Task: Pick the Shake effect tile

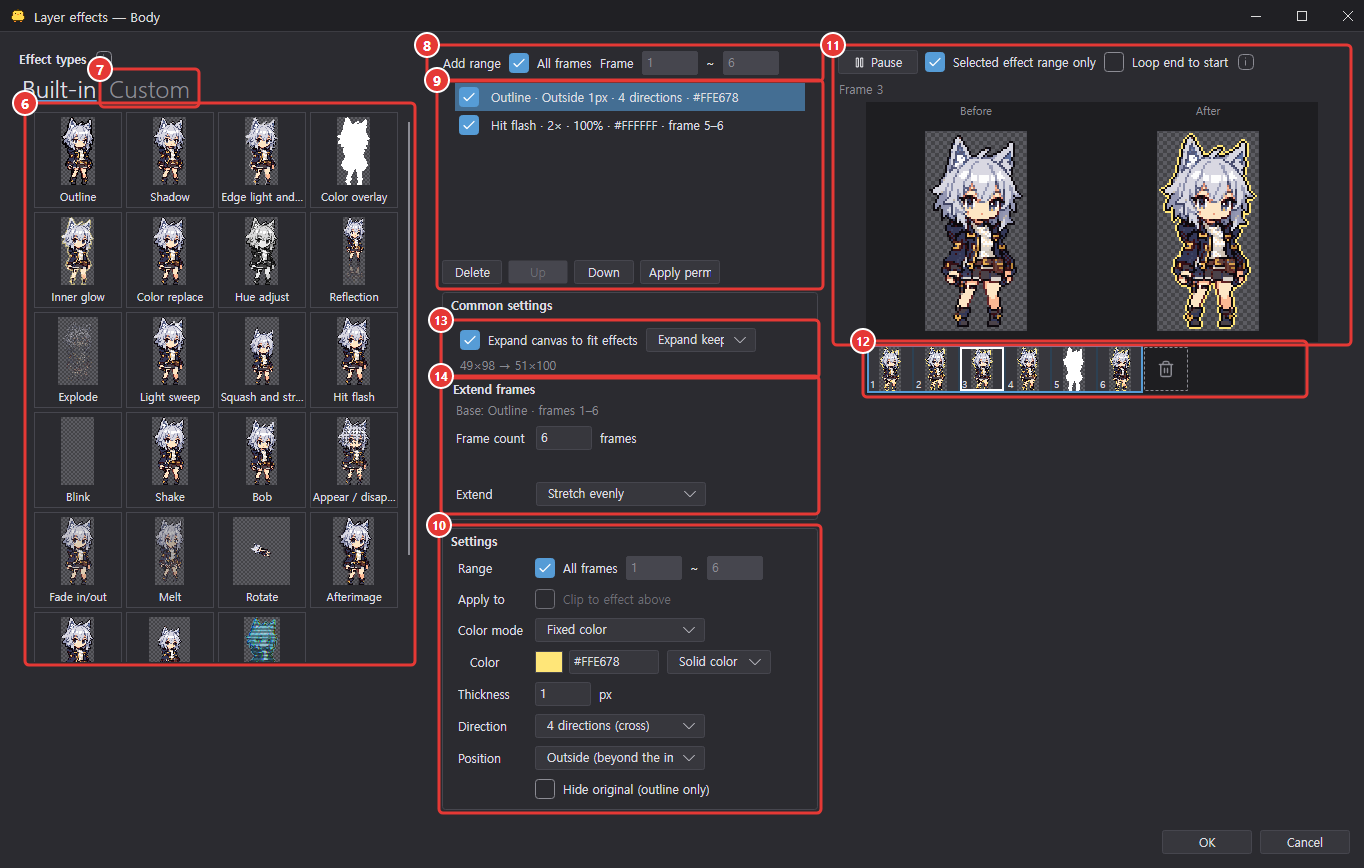Action: [170, 459]
